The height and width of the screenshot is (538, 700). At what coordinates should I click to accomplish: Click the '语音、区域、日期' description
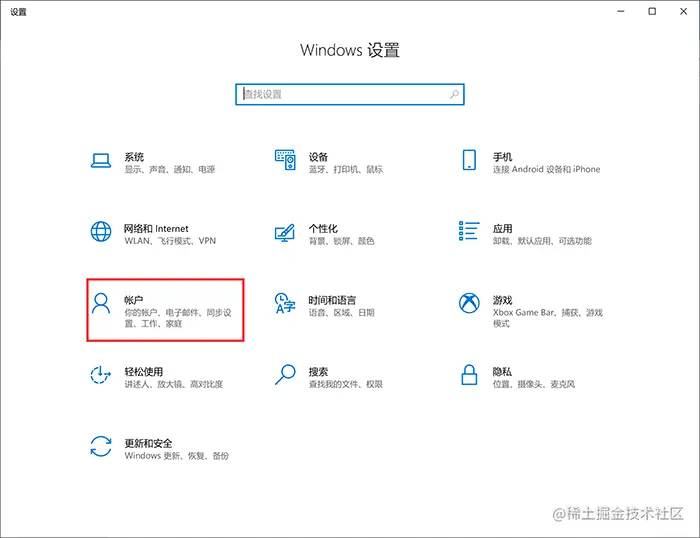pyautogui.click(x=342, y=313)
